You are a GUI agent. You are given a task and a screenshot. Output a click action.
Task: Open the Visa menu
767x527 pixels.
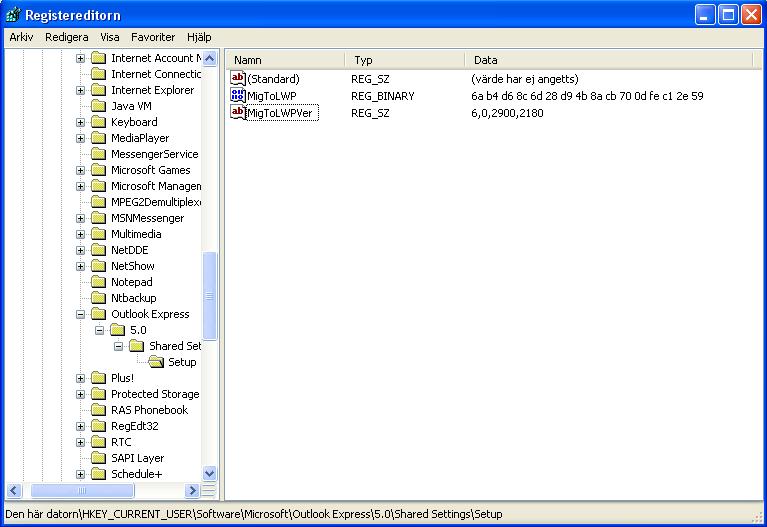(110, 37)
